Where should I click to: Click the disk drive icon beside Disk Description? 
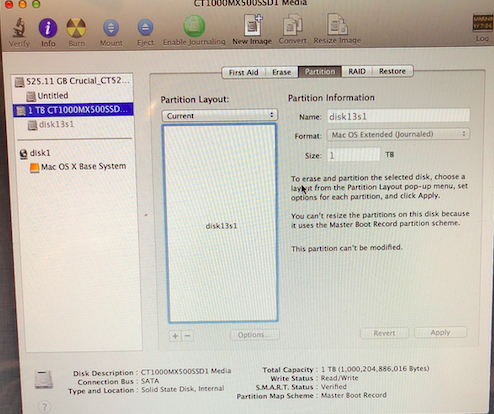tap(44, 380)
